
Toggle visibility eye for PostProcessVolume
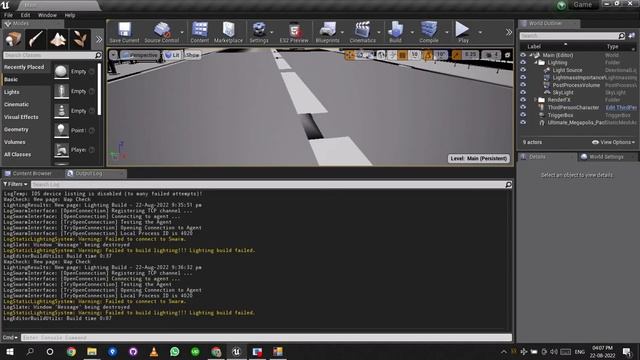[x=523, y=85]
